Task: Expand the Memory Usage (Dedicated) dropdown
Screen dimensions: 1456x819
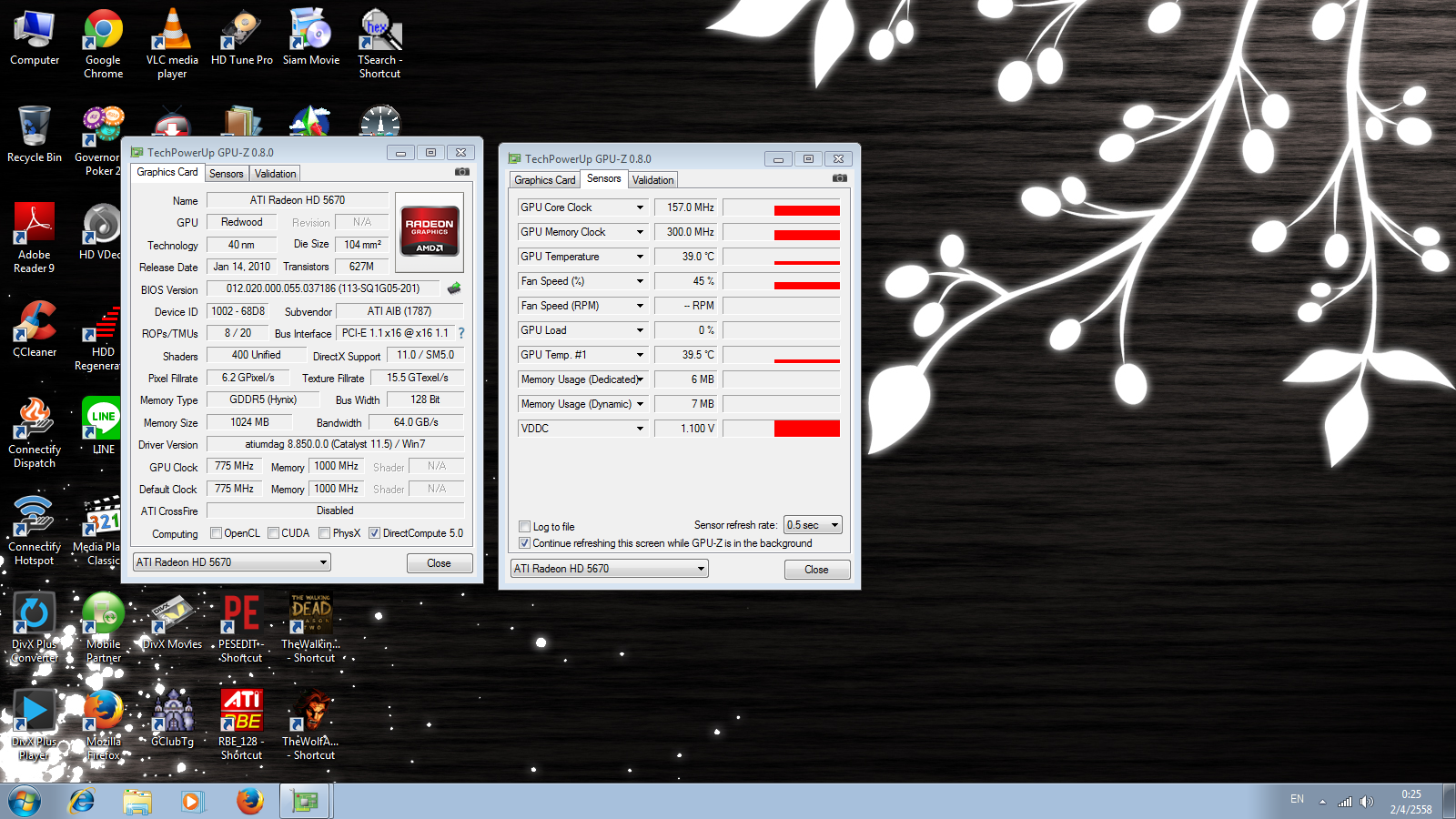Action: click(x=640, y=379)
